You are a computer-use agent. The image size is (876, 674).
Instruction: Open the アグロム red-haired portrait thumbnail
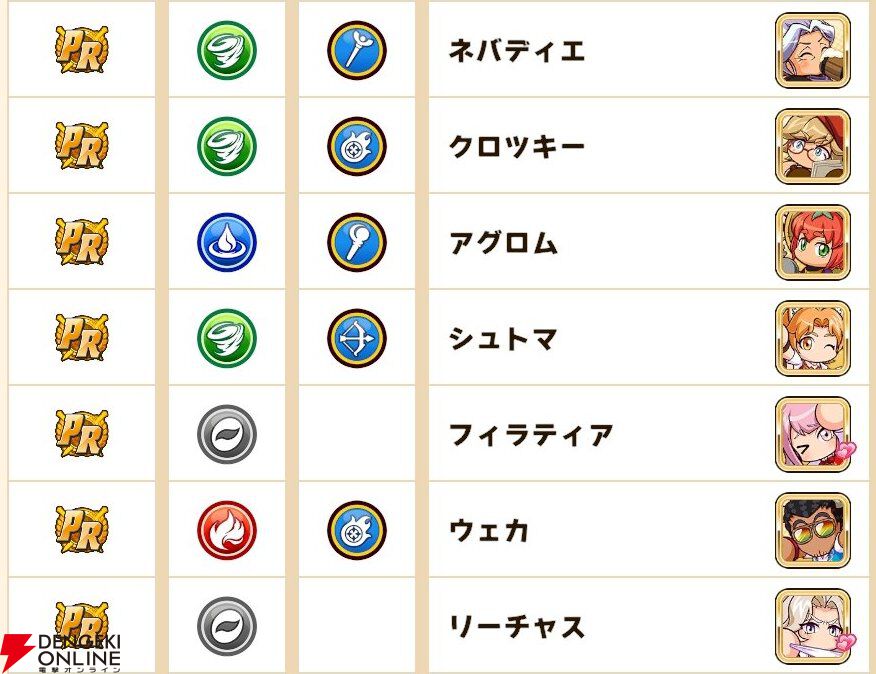812,242
